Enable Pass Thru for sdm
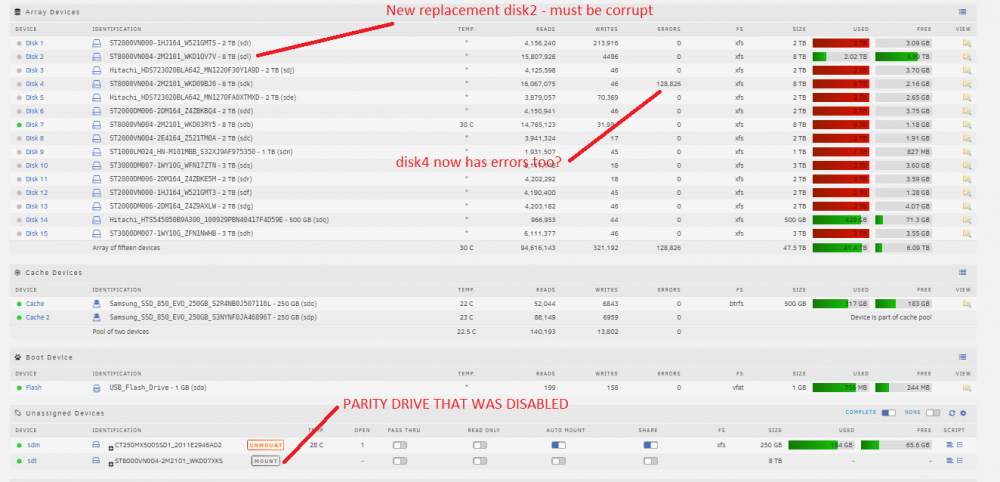This screenshot has height=482, width=1000. coord(400,445)
